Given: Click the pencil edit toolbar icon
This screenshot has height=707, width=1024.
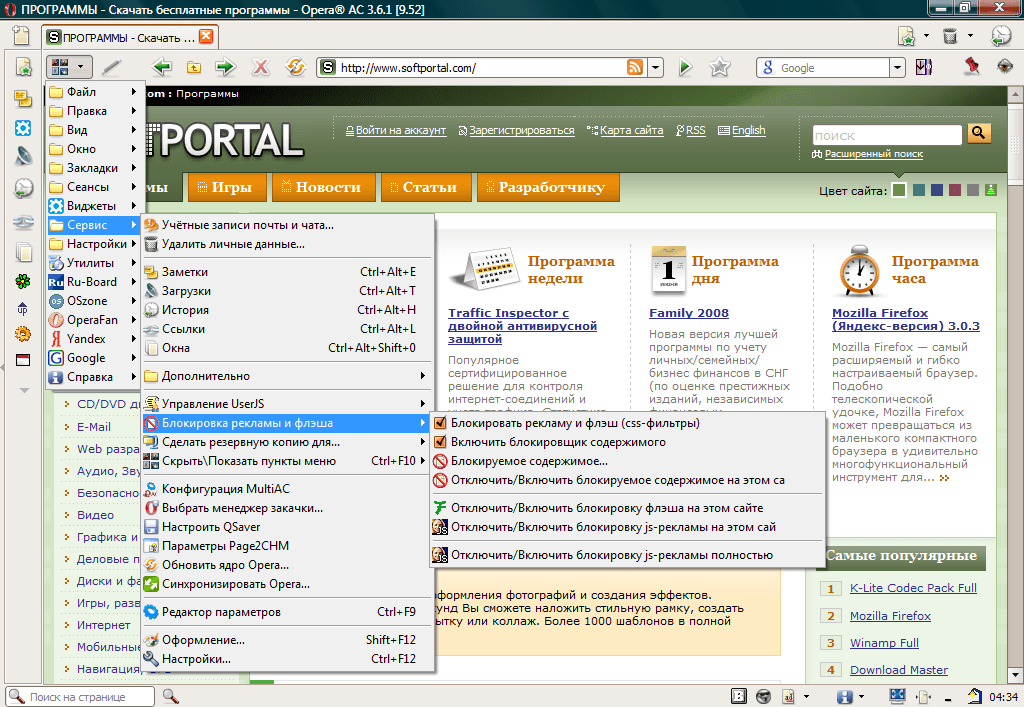Looking at the screenshot, I should click(x=112, y=67).
